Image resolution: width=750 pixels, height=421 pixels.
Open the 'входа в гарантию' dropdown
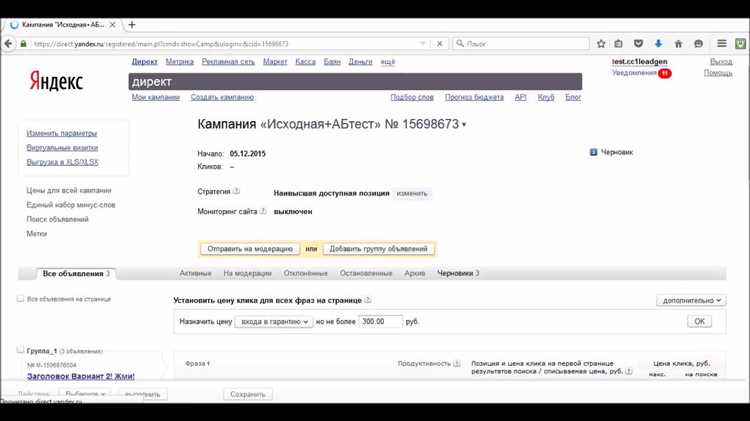(273, 322)
